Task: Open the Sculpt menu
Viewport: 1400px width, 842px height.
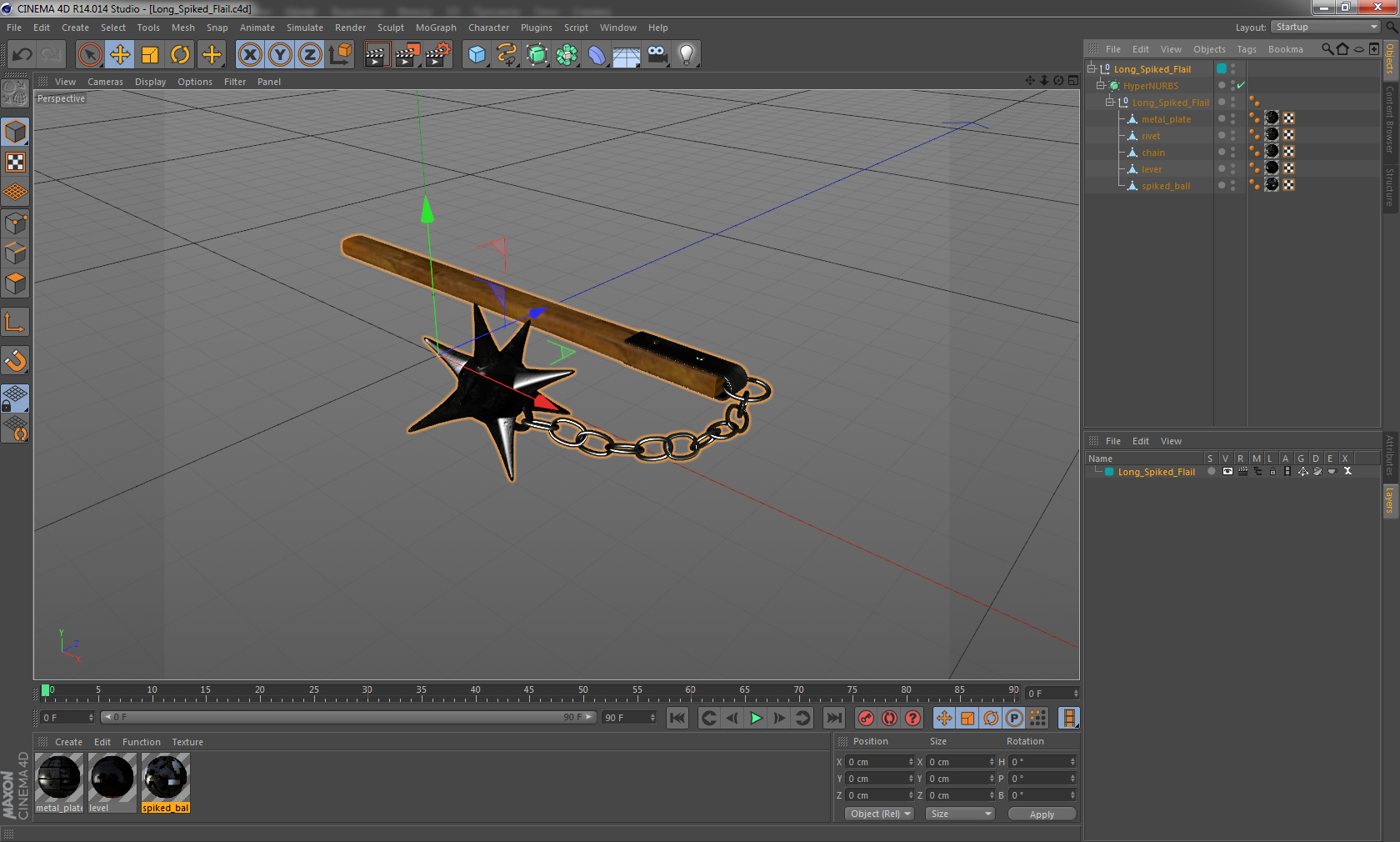Action: pos(390,28)
